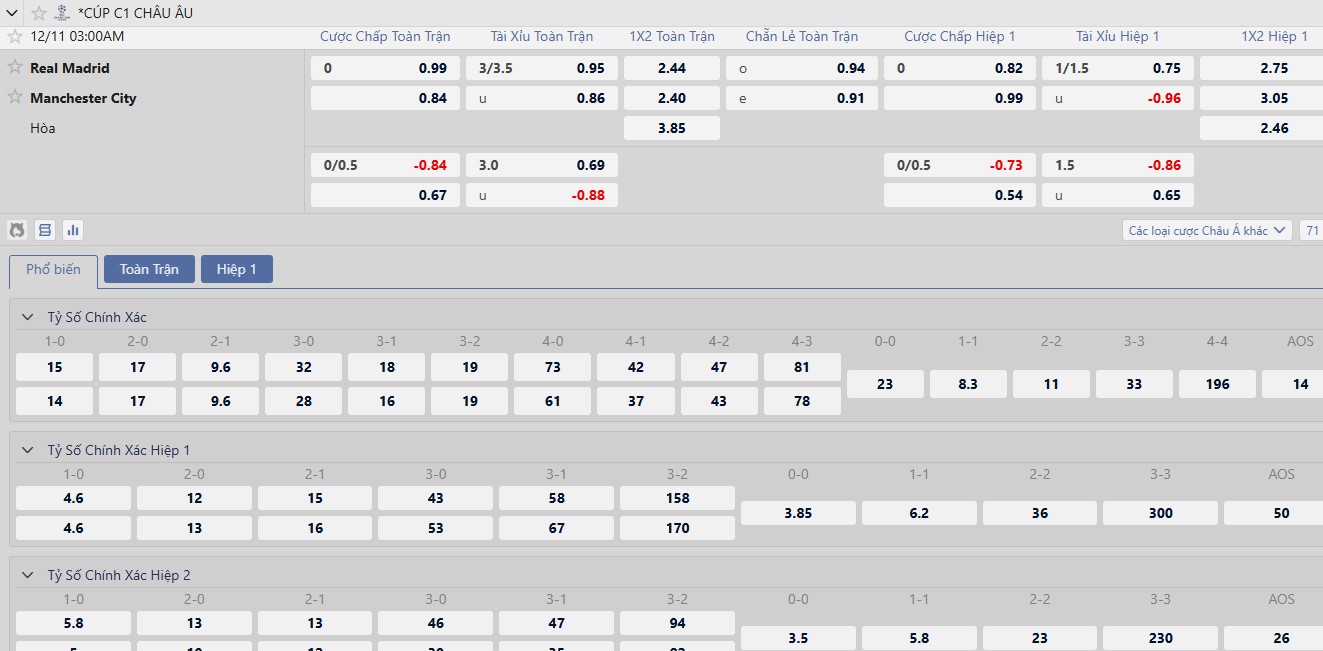Collapse the Tỷ Số Chính Xác Hiệp 2 section

coord(27,575)
